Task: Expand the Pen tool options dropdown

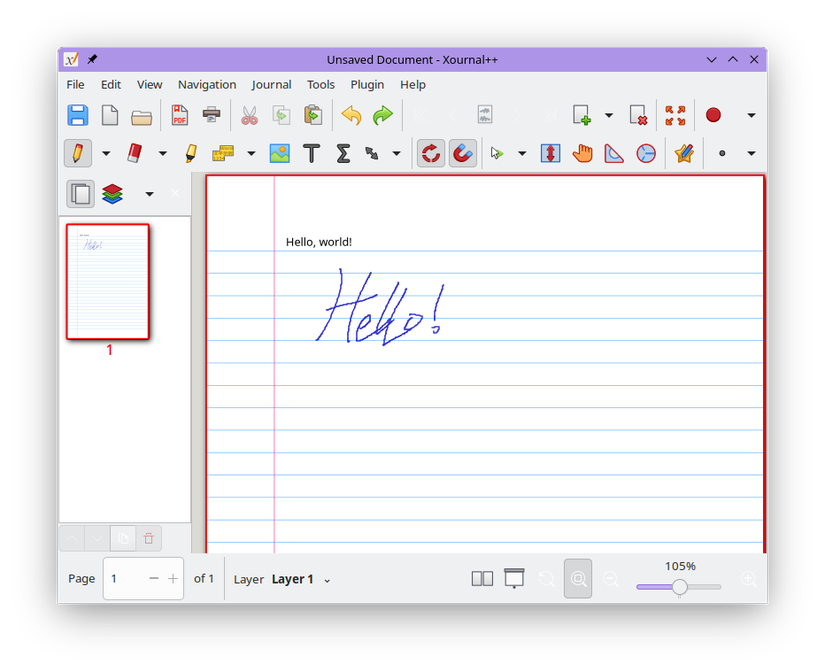Action: point(106,154)
